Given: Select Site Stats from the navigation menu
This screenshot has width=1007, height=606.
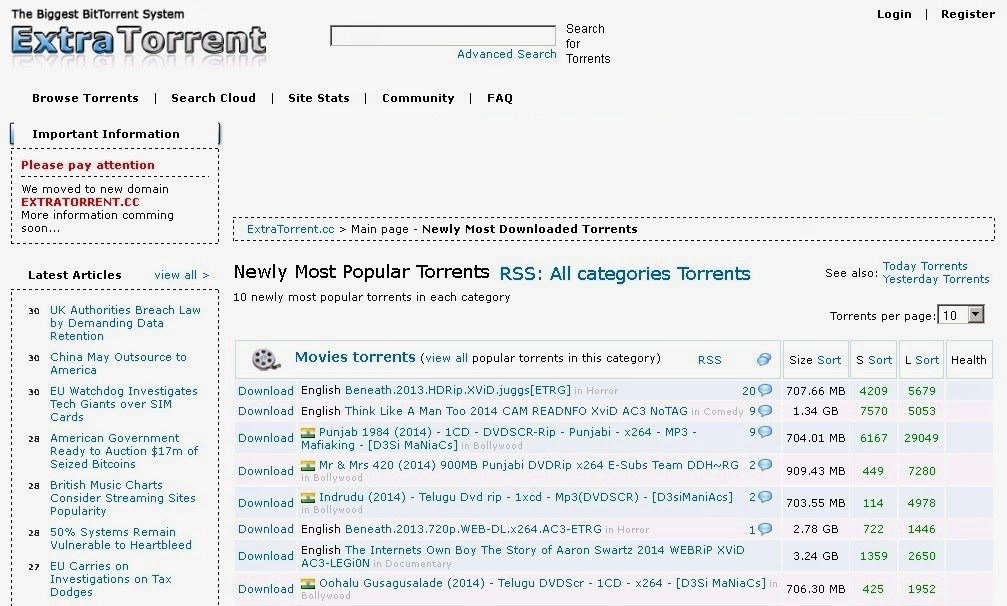Looking at the screenshot, I should point(320,98).
